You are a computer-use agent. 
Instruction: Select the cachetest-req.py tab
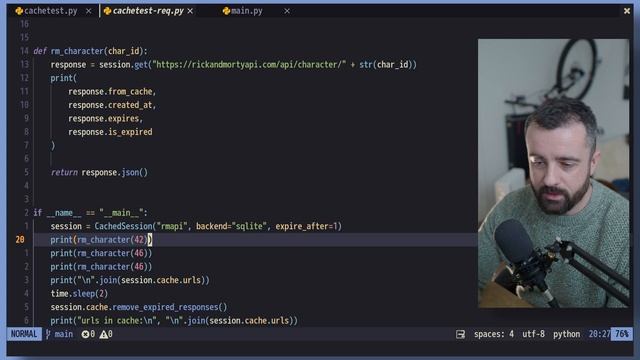148,11
